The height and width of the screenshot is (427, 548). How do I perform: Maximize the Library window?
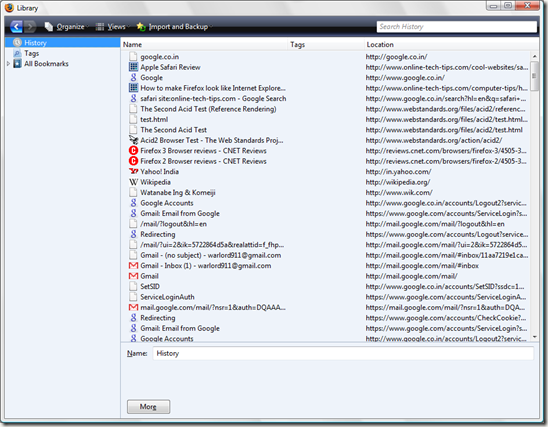click(x=507, y=6)
